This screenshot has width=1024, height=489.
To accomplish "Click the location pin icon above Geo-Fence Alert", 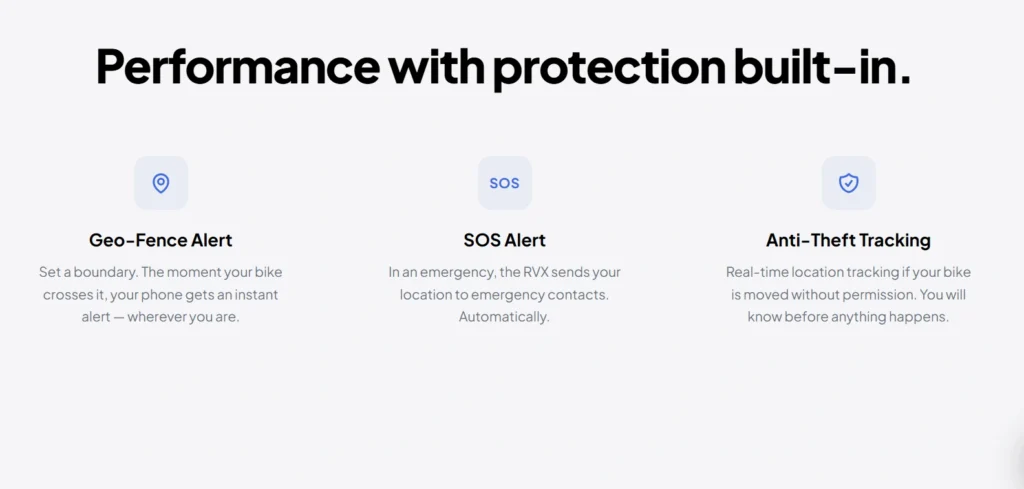I will point(161,183).
